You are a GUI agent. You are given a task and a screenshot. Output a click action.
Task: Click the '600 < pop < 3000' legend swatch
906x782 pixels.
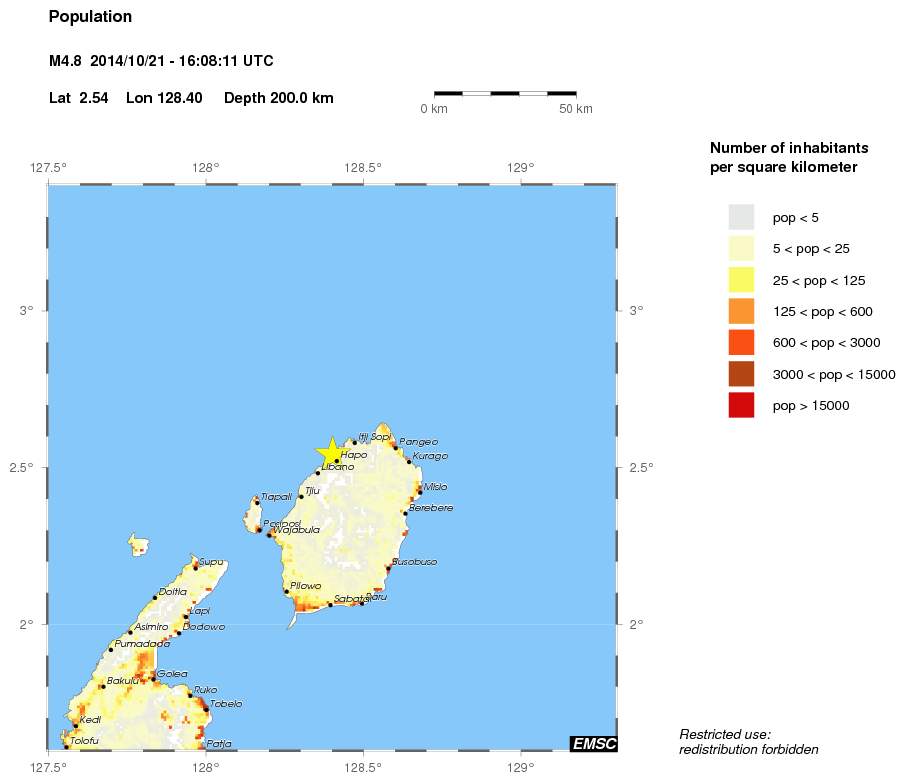click(741, 343)
